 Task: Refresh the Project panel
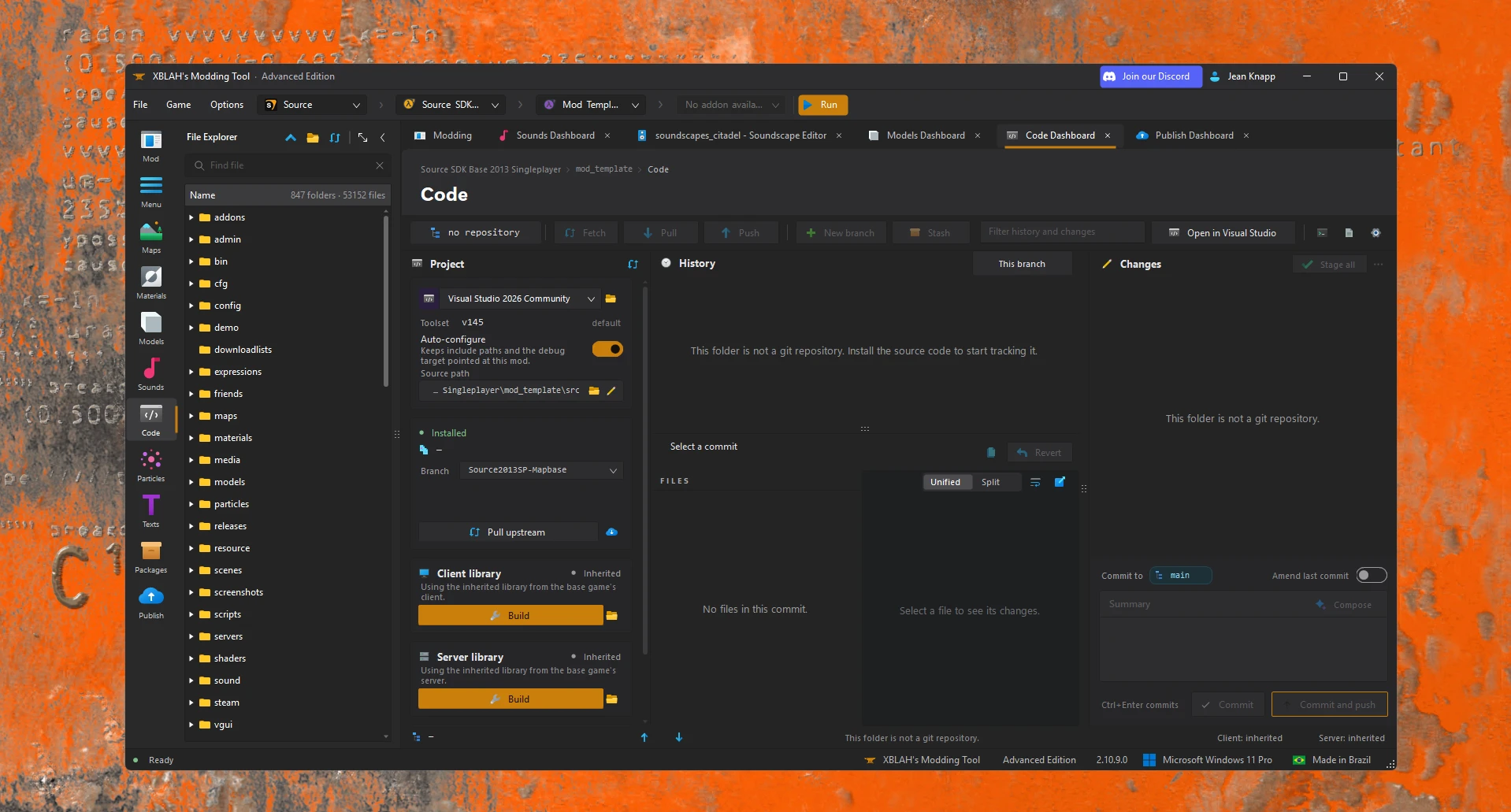tap(633, 265)
